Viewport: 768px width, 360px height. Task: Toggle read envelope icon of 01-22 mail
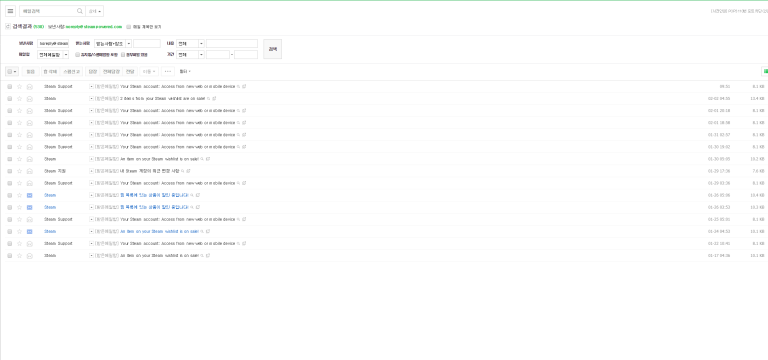point(29,243)
